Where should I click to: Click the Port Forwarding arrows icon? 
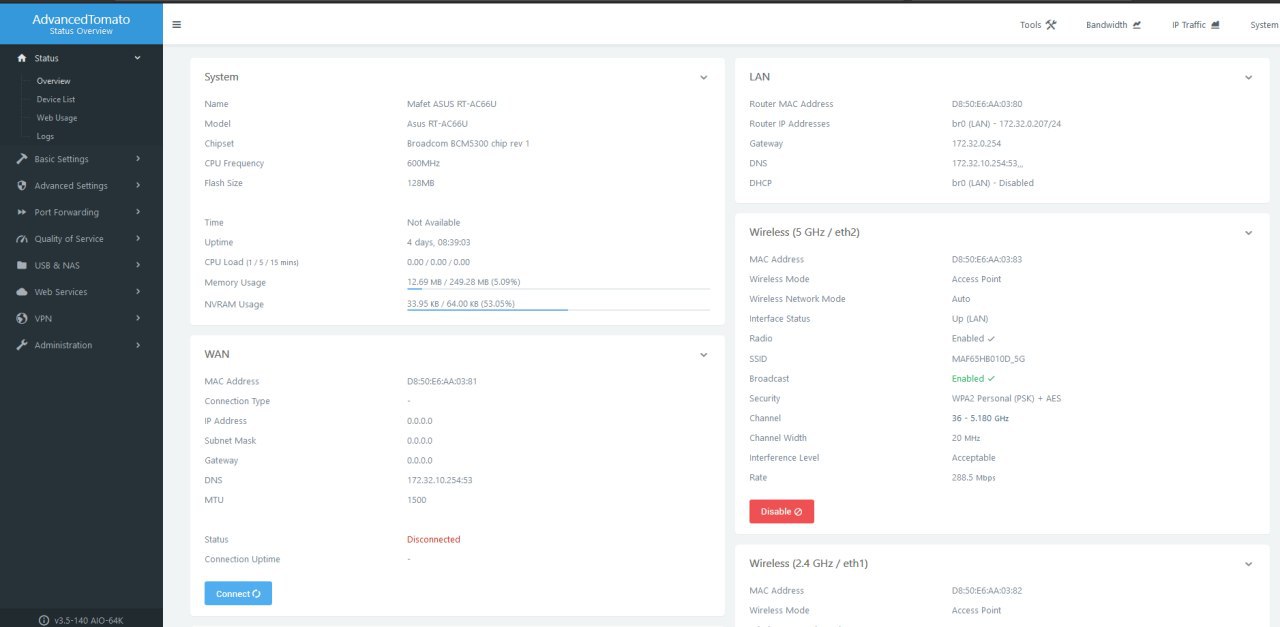[22, 212]
